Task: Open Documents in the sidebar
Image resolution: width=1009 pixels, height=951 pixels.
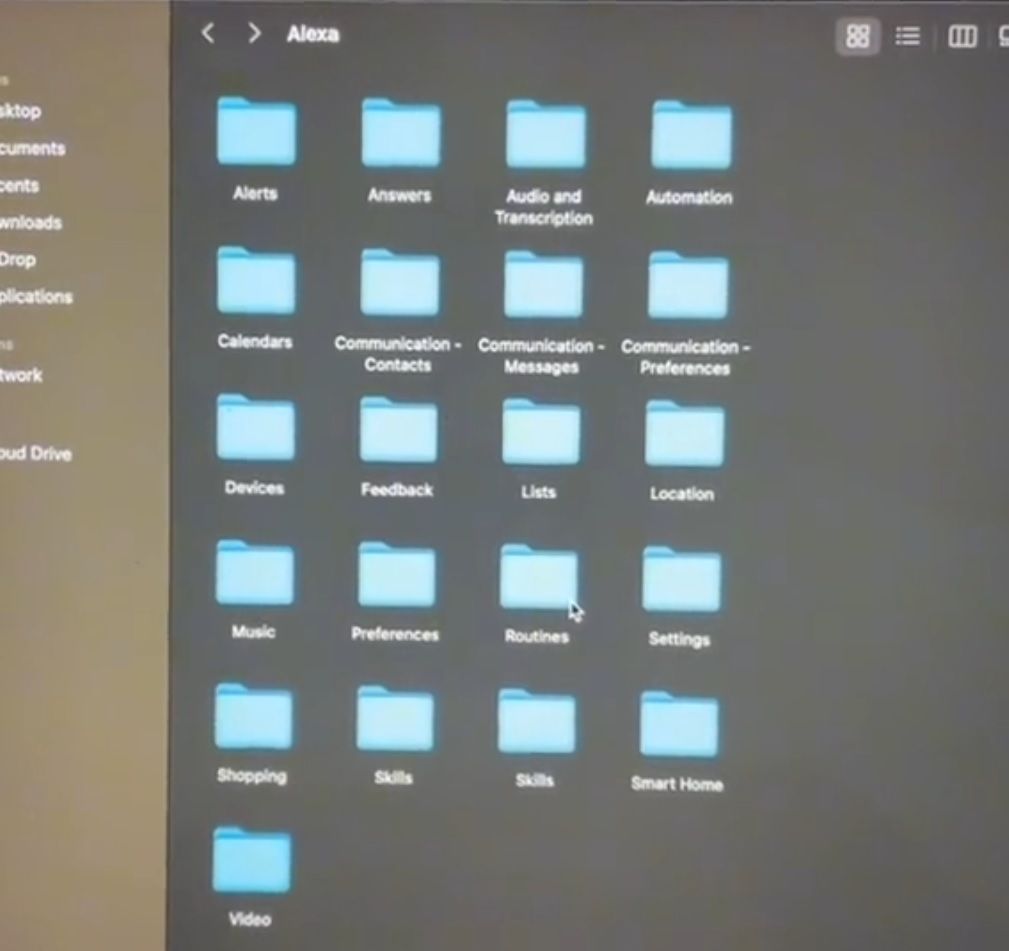Action: 32,148
